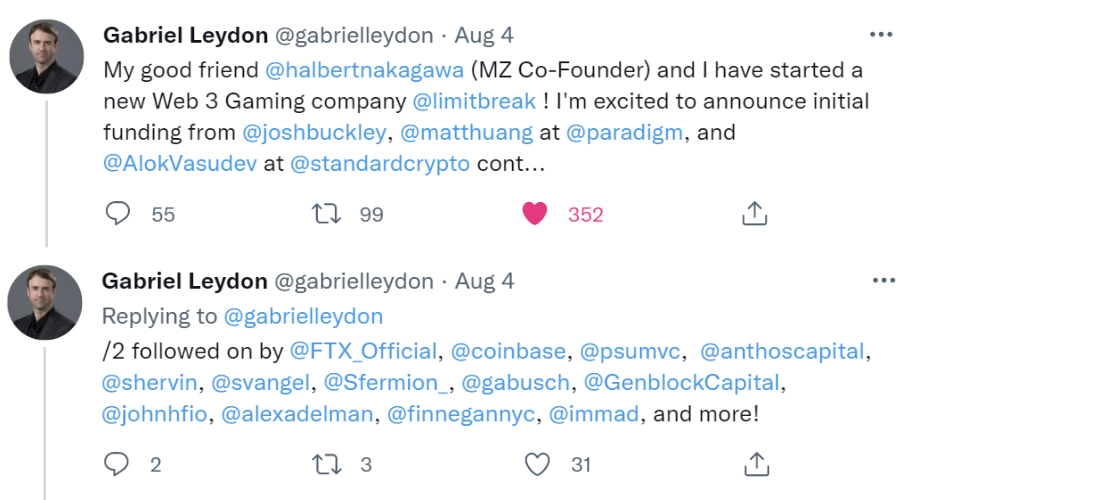Image resolution: width=1100 pixels, height=500 pixels.
Task: Reply to the first tweet
Action: tap(118, 214)
